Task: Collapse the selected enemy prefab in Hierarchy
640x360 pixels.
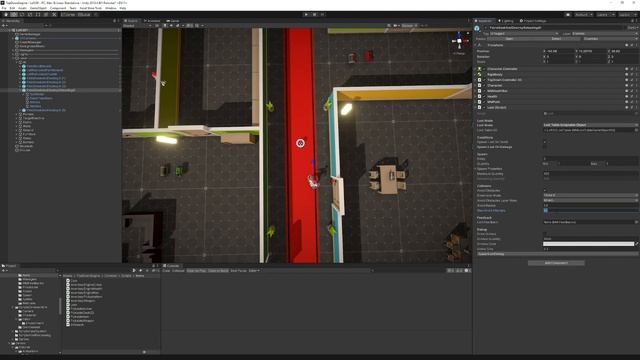Action: click(20, 90)
